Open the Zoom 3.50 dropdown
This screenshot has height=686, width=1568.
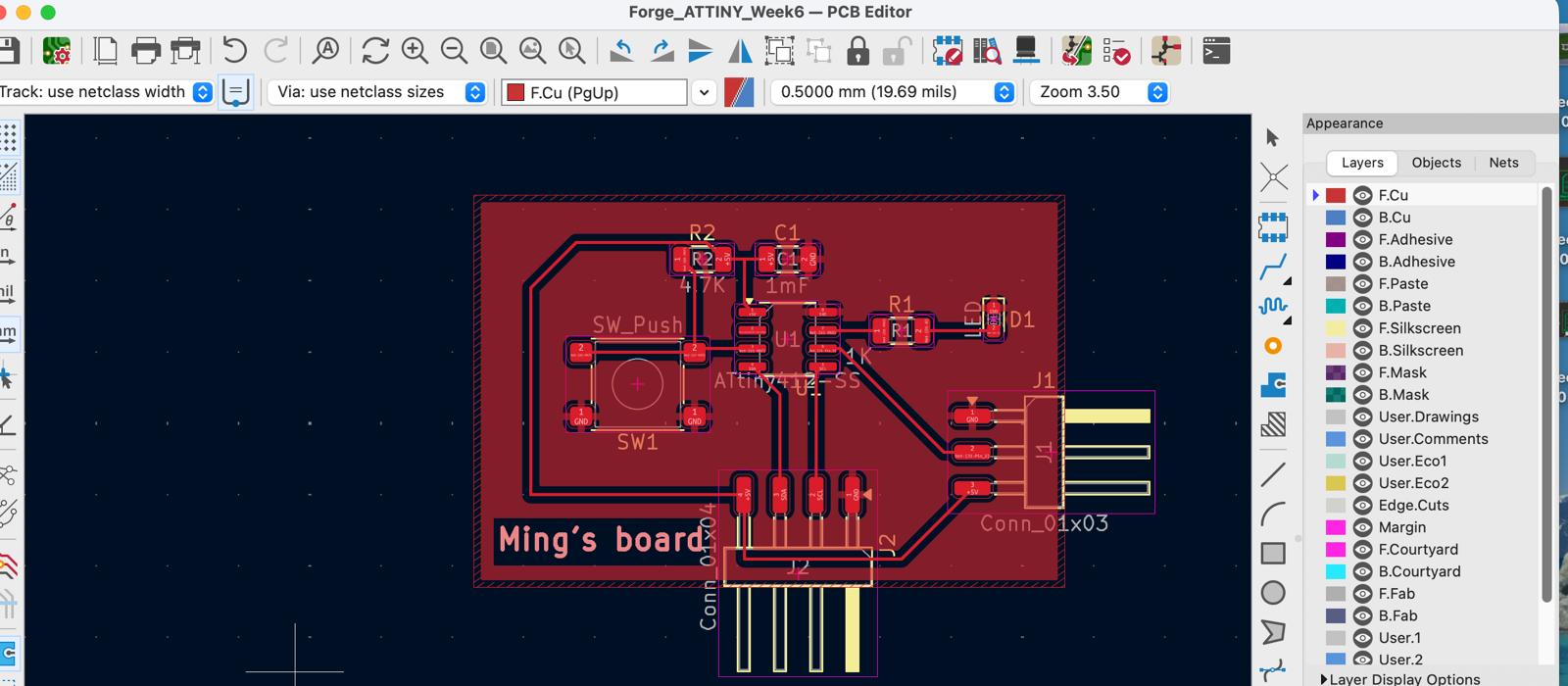[x=1157, y=92]
